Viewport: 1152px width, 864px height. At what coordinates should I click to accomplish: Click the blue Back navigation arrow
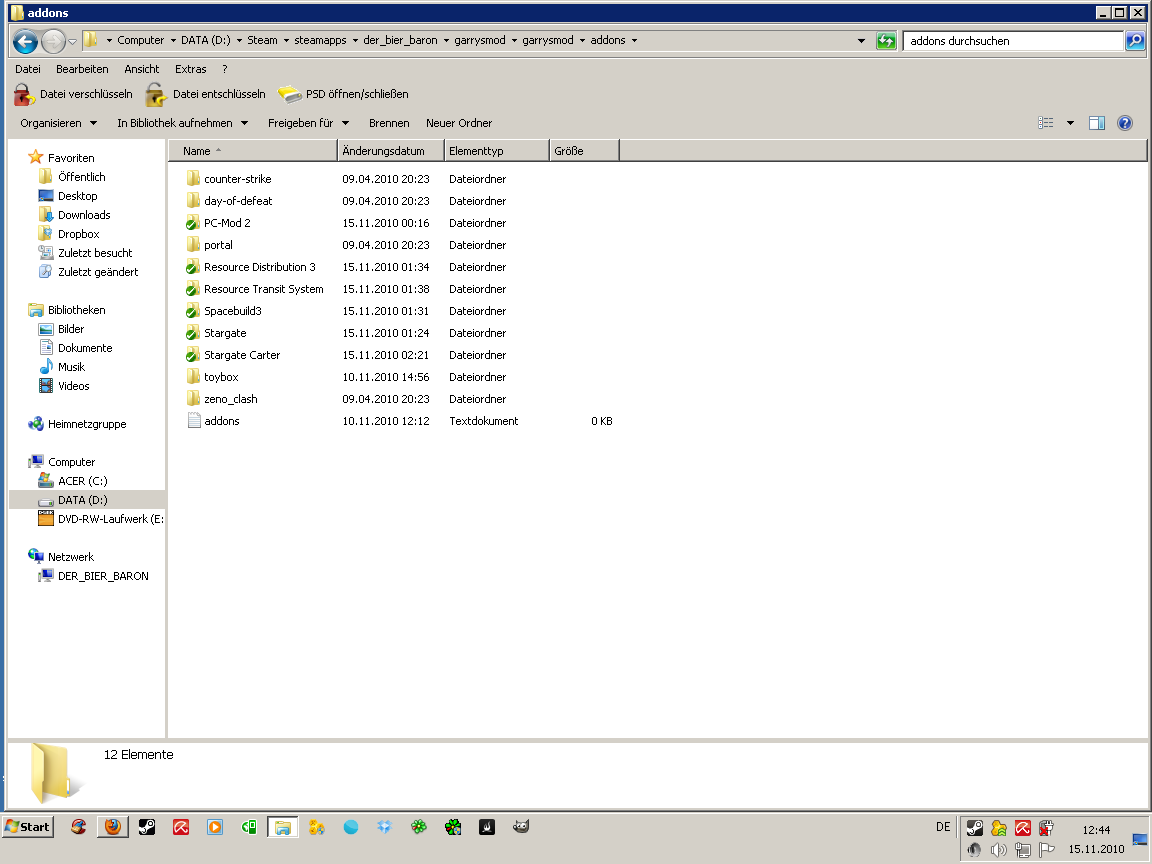(x=26, y=41)
